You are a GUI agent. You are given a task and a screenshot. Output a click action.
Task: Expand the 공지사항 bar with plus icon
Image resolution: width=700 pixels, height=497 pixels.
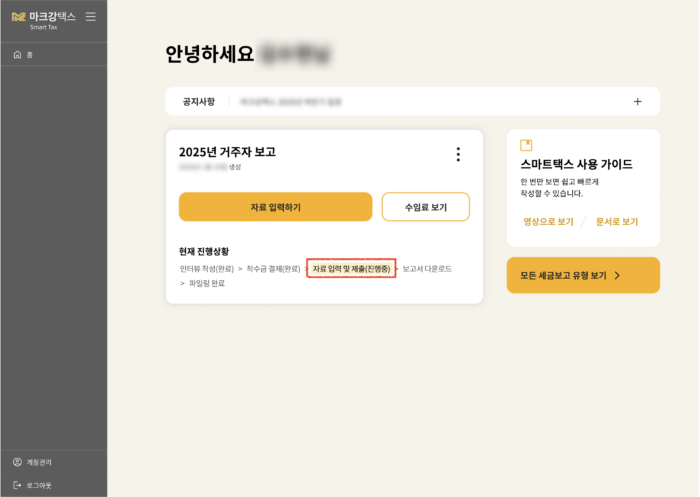point(638,101)
